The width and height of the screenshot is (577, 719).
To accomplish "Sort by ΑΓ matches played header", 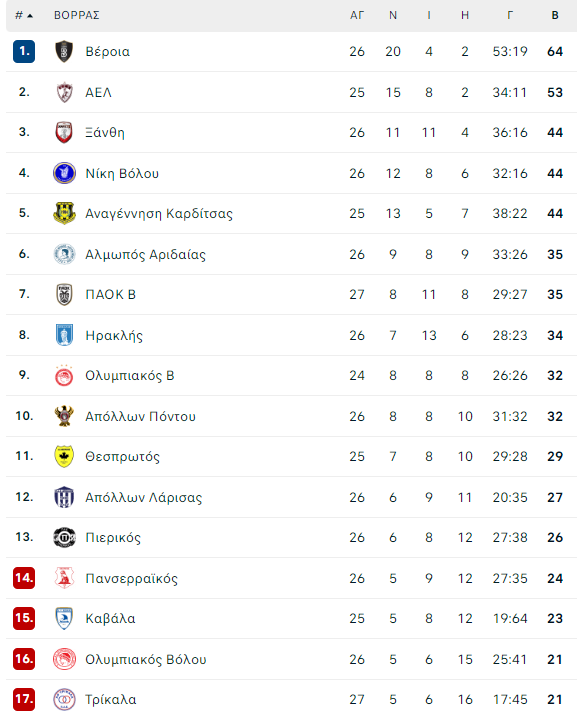I will [x=357, y=16].
